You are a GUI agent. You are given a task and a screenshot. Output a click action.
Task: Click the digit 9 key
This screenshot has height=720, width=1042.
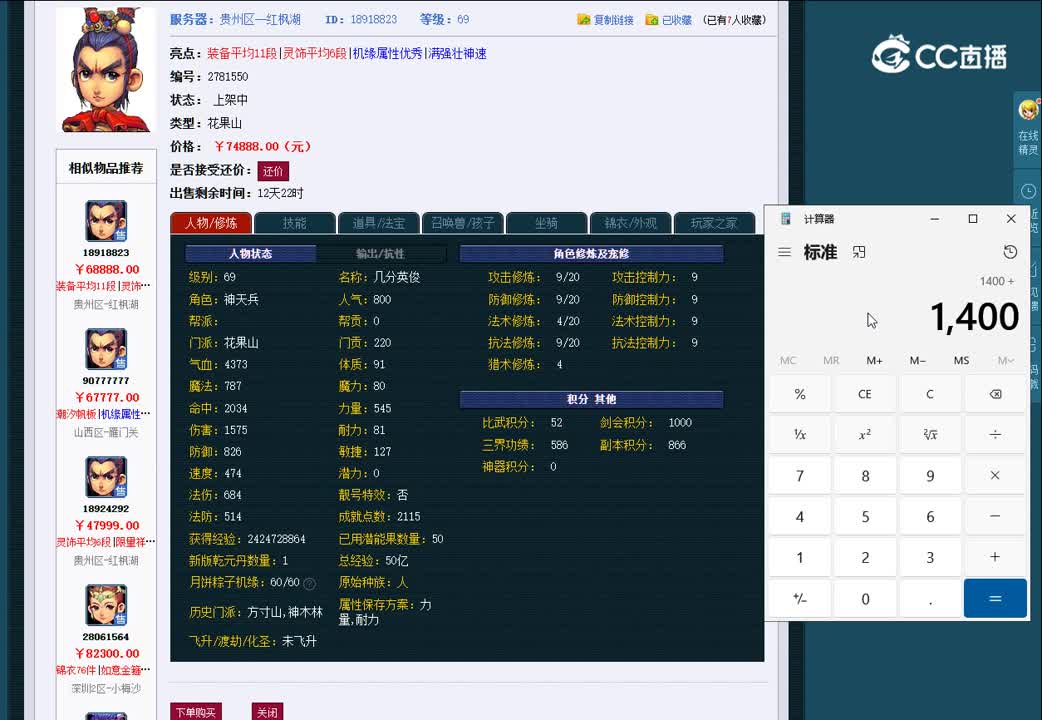pyautogui.click(x=930, y=475)
